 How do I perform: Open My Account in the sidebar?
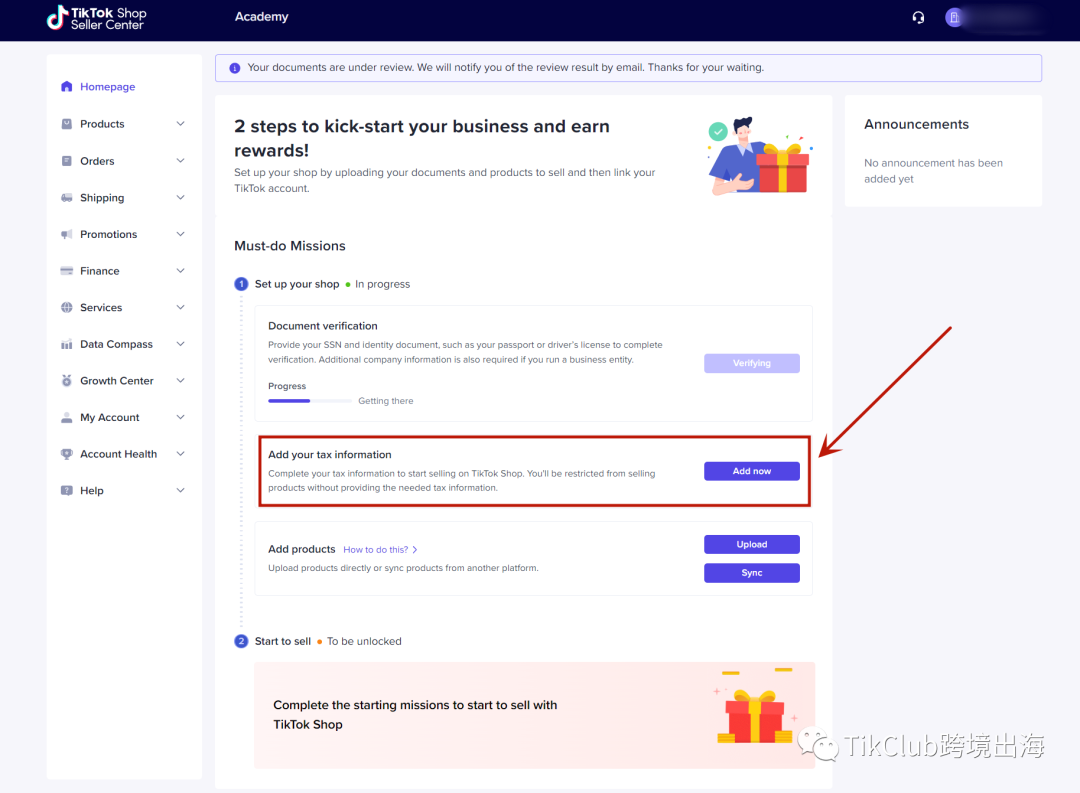pos(110,418)
